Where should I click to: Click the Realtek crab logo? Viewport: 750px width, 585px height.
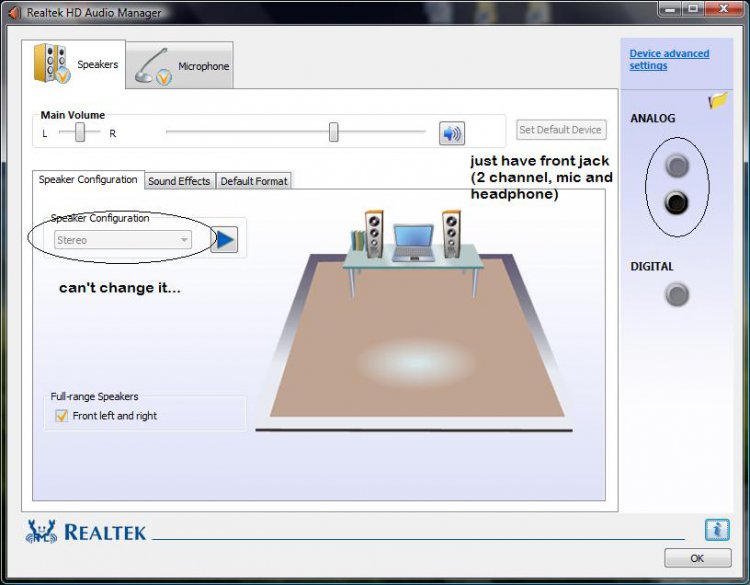point(41,531)
